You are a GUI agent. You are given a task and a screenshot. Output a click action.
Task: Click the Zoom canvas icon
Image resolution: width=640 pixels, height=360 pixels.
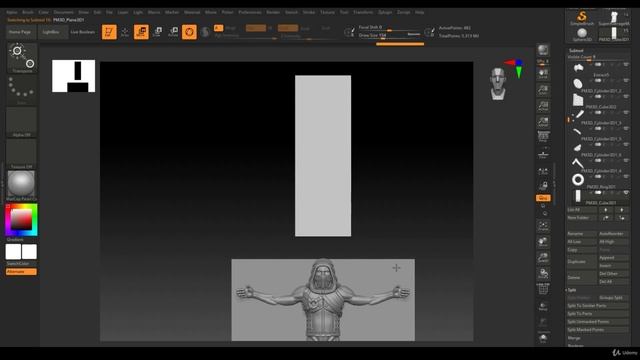(x=543, y=90)
